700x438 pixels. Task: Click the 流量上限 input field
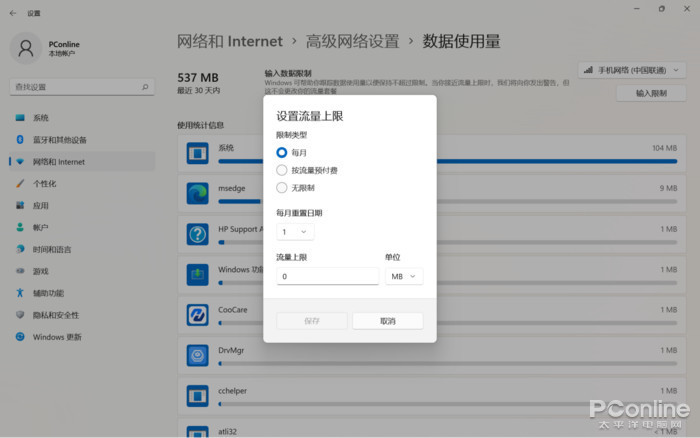327,276
